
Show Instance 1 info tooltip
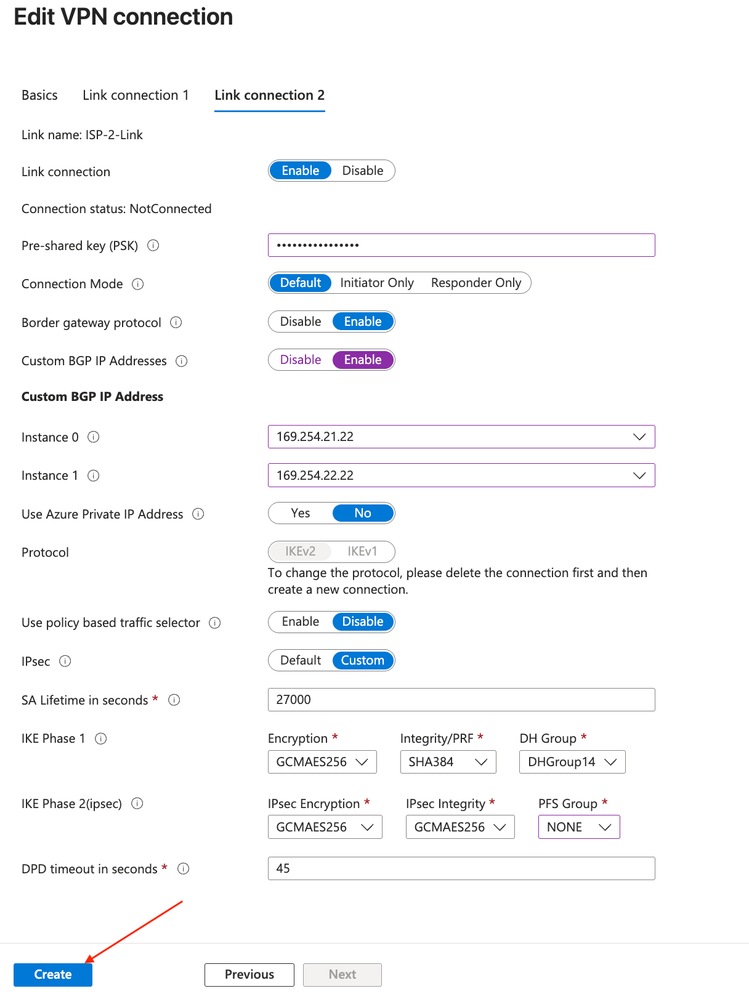click(x=93, y=475)
